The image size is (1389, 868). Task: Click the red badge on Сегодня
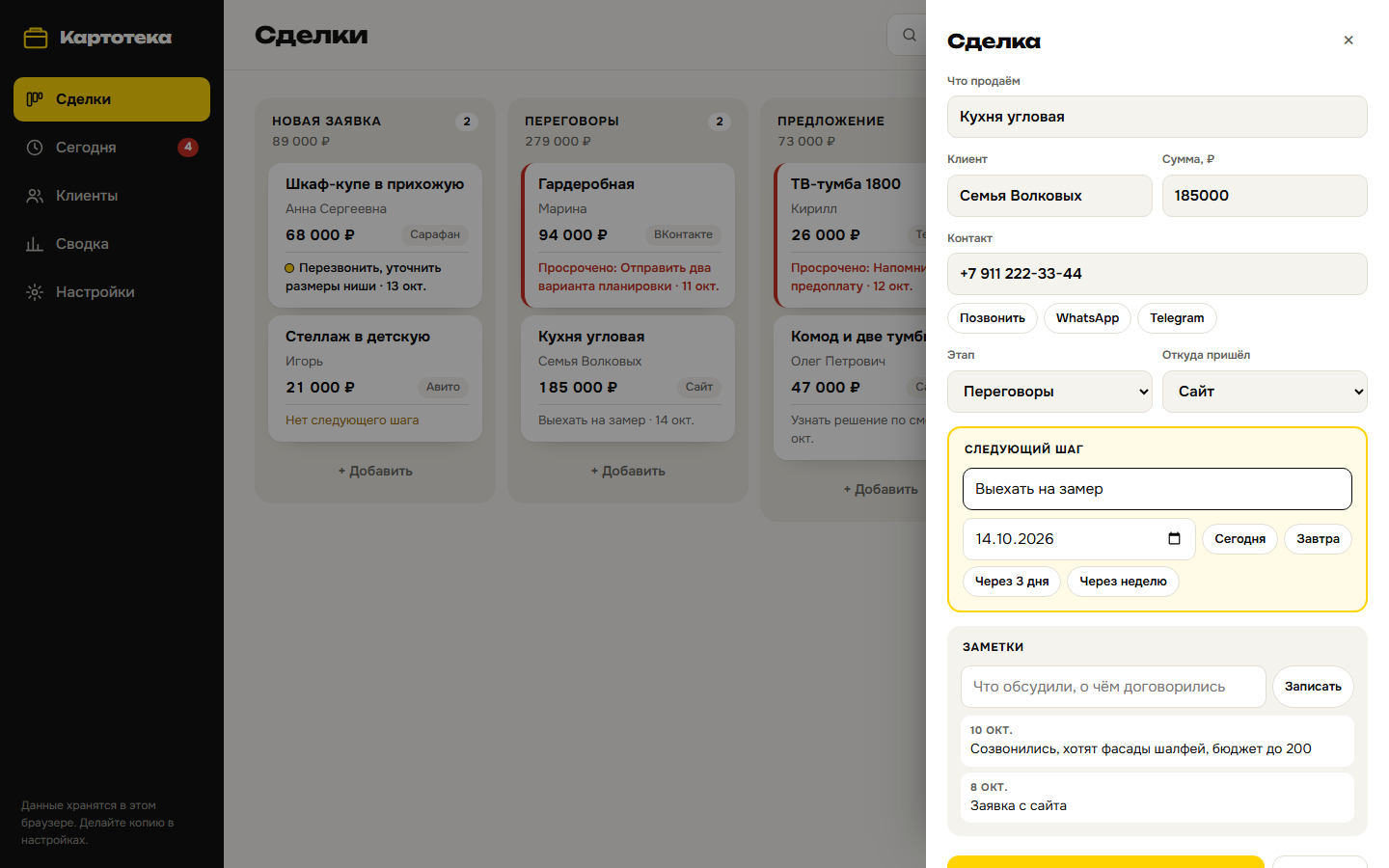(188, 148)
